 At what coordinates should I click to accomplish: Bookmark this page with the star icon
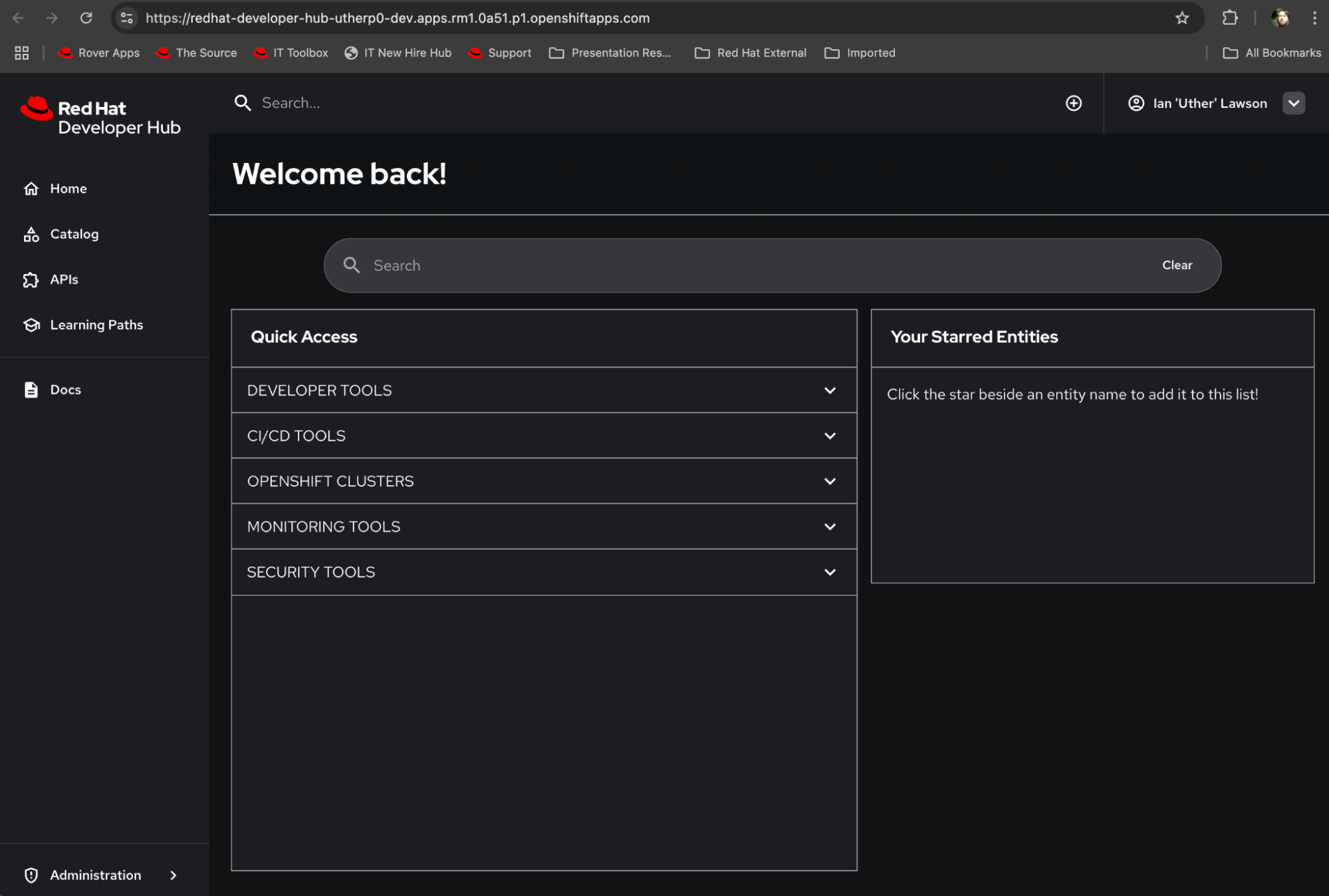(x=1181, y=18)
